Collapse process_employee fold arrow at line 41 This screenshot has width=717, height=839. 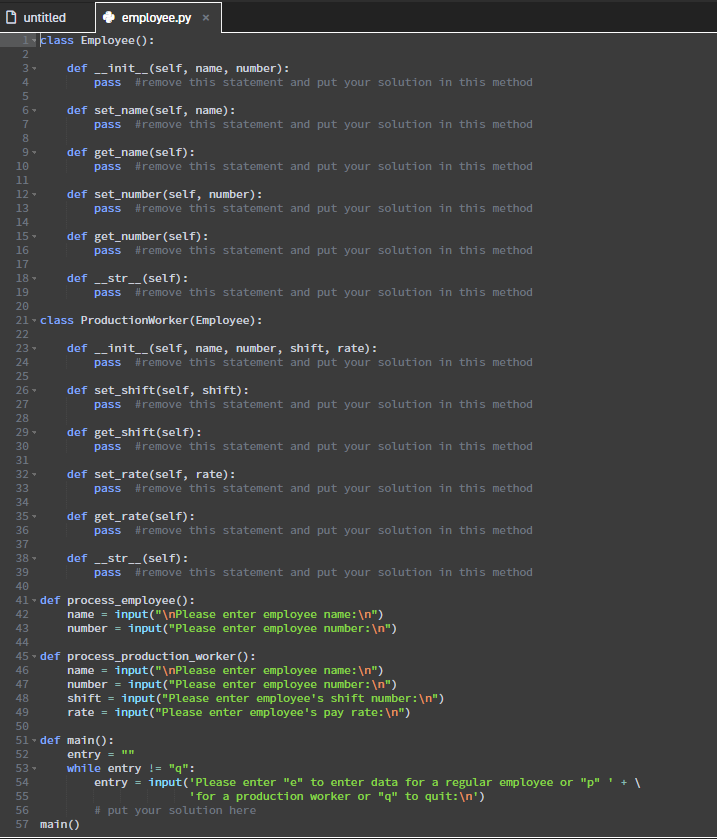coord(34,600)
